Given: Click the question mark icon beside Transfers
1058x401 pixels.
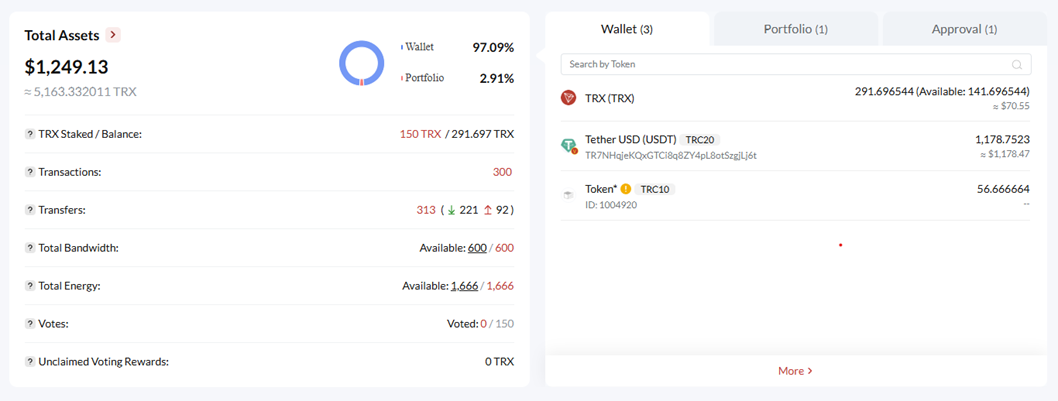Looking at the screenshot, I should pos(30,210).
